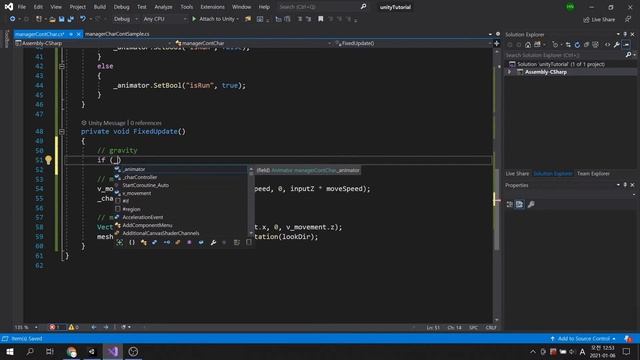Image resolution: width=640 pixels, height=360 pixels.
Task: Click Solution Explorer view code icon
Action: coord(607,45)
